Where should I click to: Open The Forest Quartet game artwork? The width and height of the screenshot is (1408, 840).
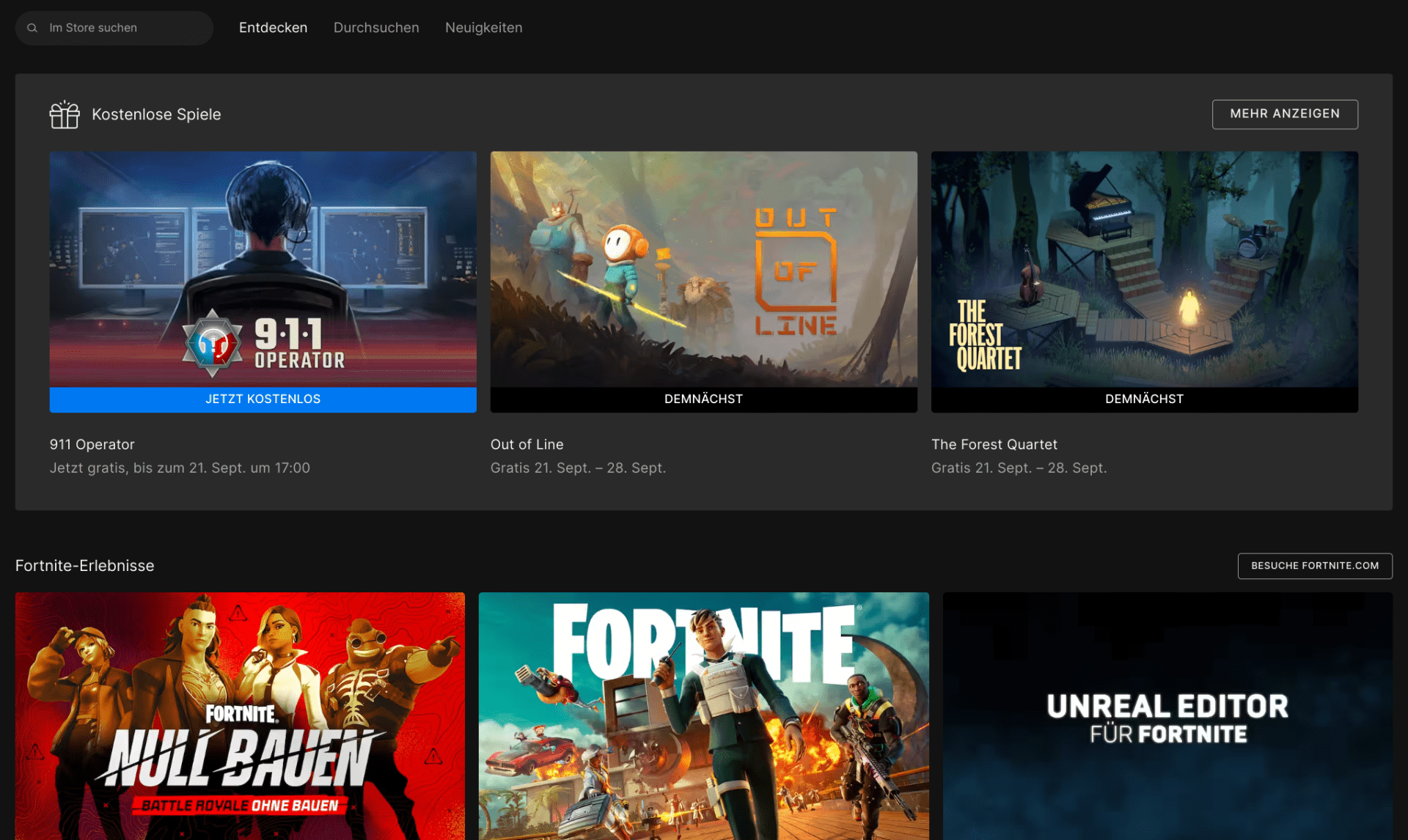pos(1144,269)
